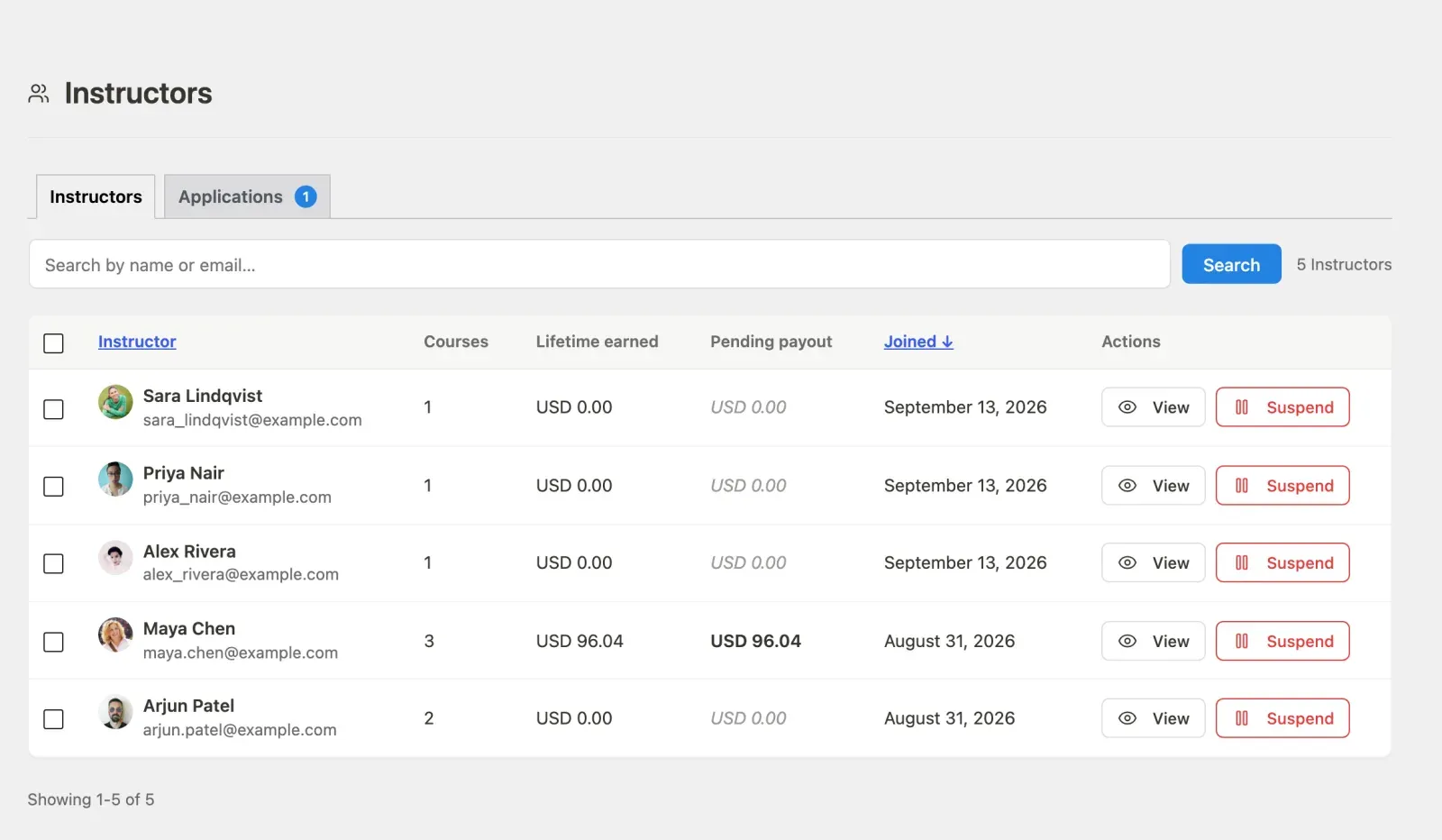
Task: Open the Instructors tab
Action: point(96,196)
